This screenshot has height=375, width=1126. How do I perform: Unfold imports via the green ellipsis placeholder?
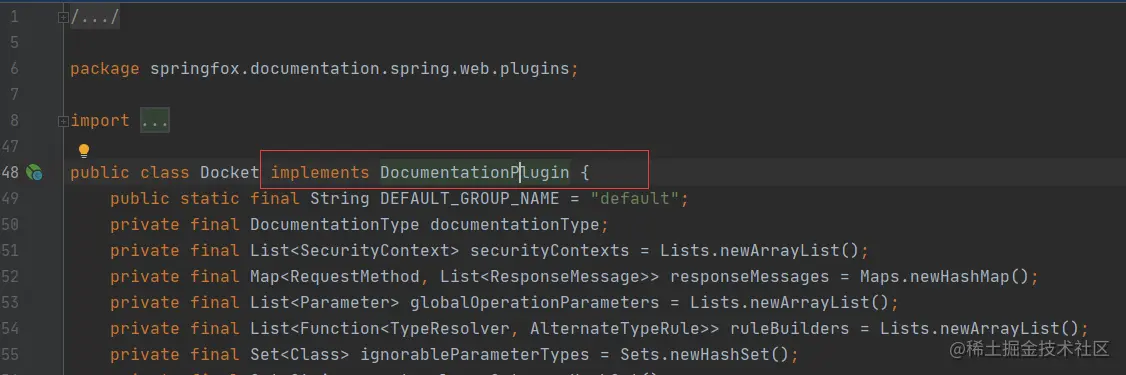click(x=154, y=121)
